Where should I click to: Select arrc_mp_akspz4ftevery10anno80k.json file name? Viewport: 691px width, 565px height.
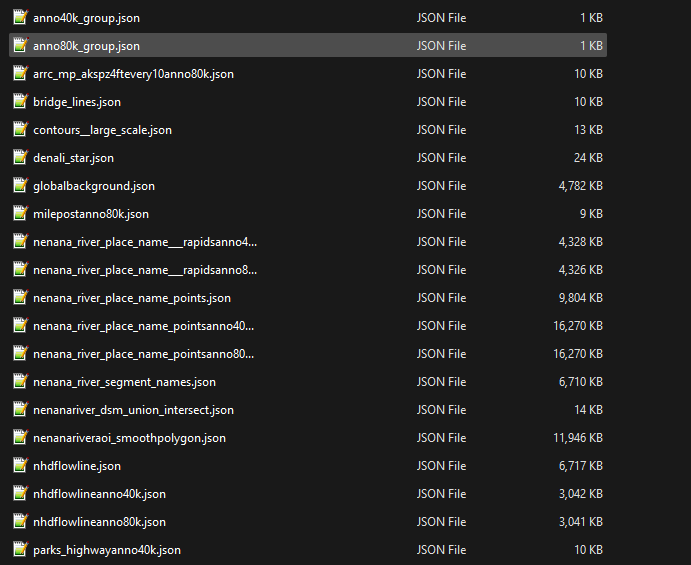133,74
